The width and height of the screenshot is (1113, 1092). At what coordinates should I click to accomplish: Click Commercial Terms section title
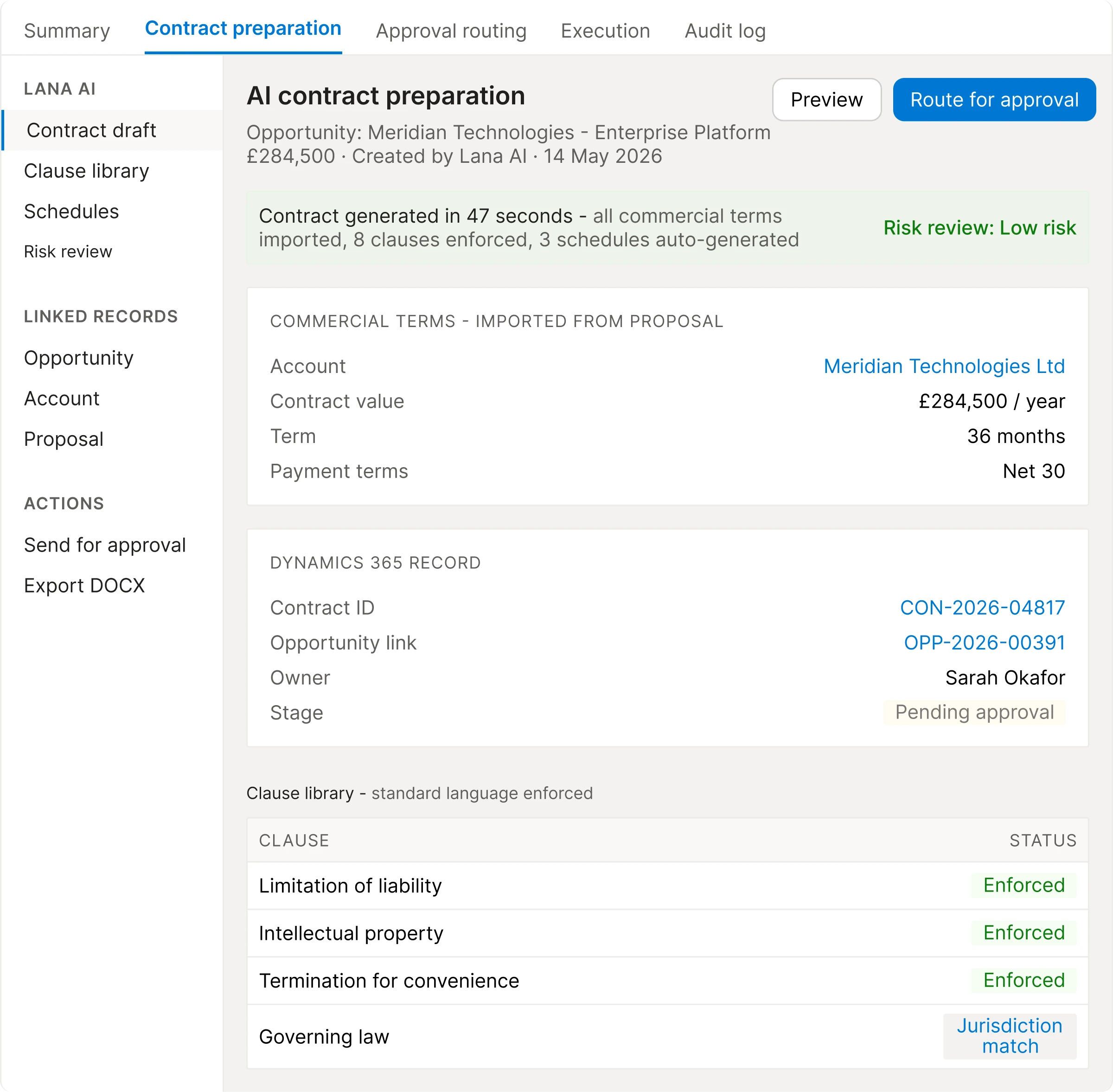[x=497, y=322]
